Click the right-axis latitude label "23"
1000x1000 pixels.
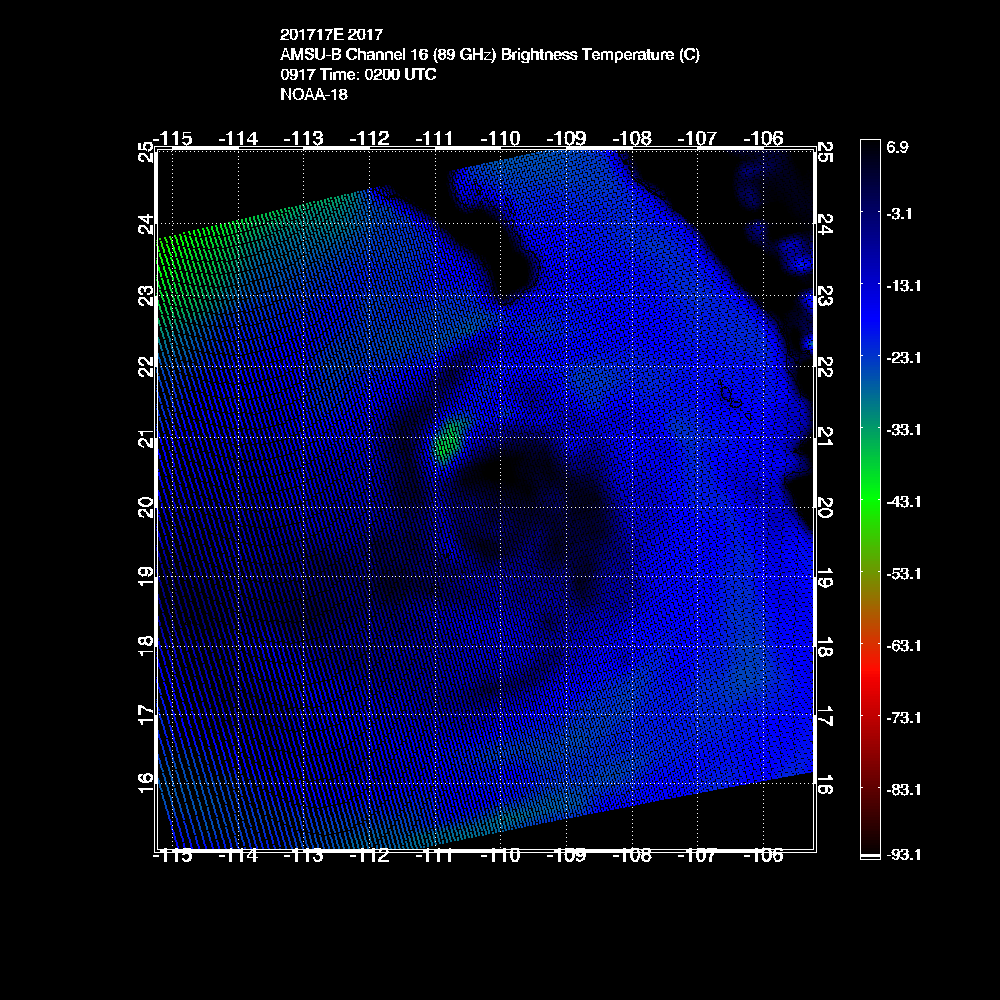[x=825, y=297]
